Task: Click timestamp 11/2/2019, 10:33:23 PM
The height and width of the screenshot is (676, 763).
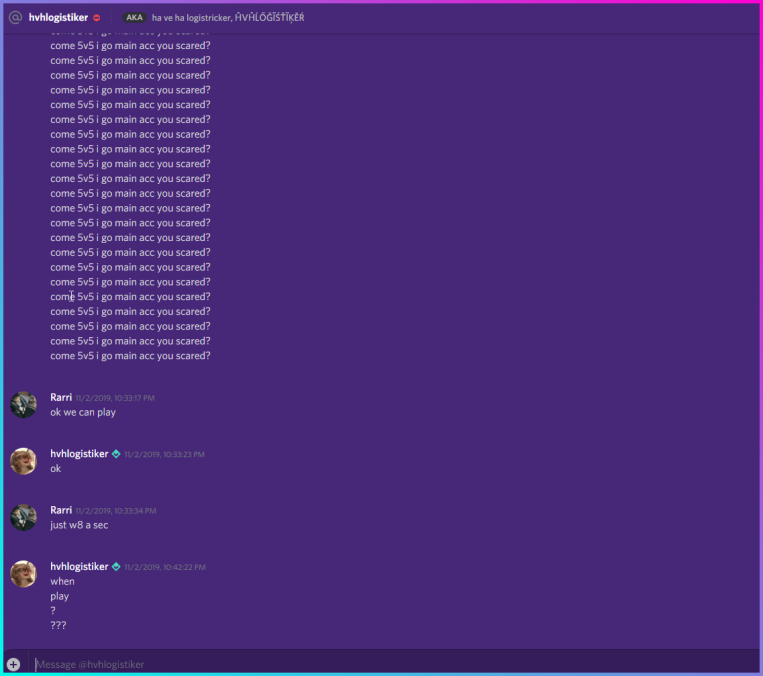Action: coord(164,455)
